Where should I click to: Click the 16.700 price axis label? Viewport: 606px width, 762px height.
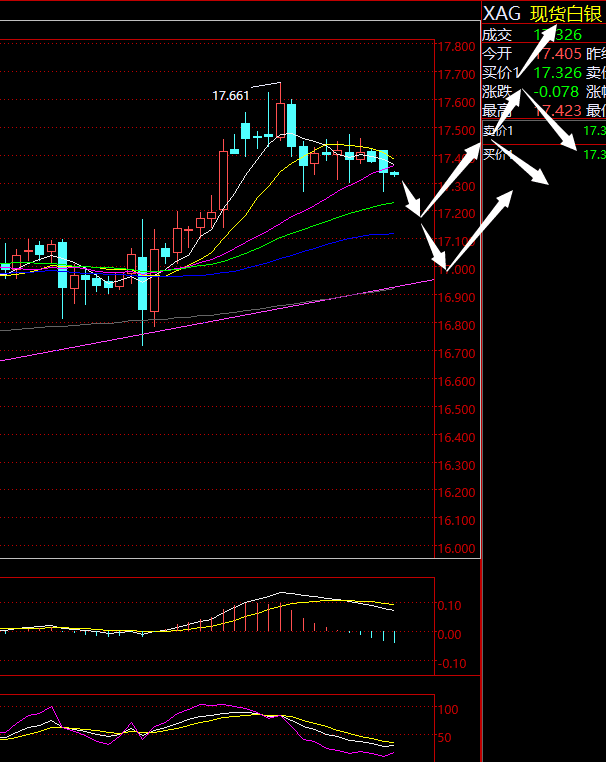[x=456, y=354]
